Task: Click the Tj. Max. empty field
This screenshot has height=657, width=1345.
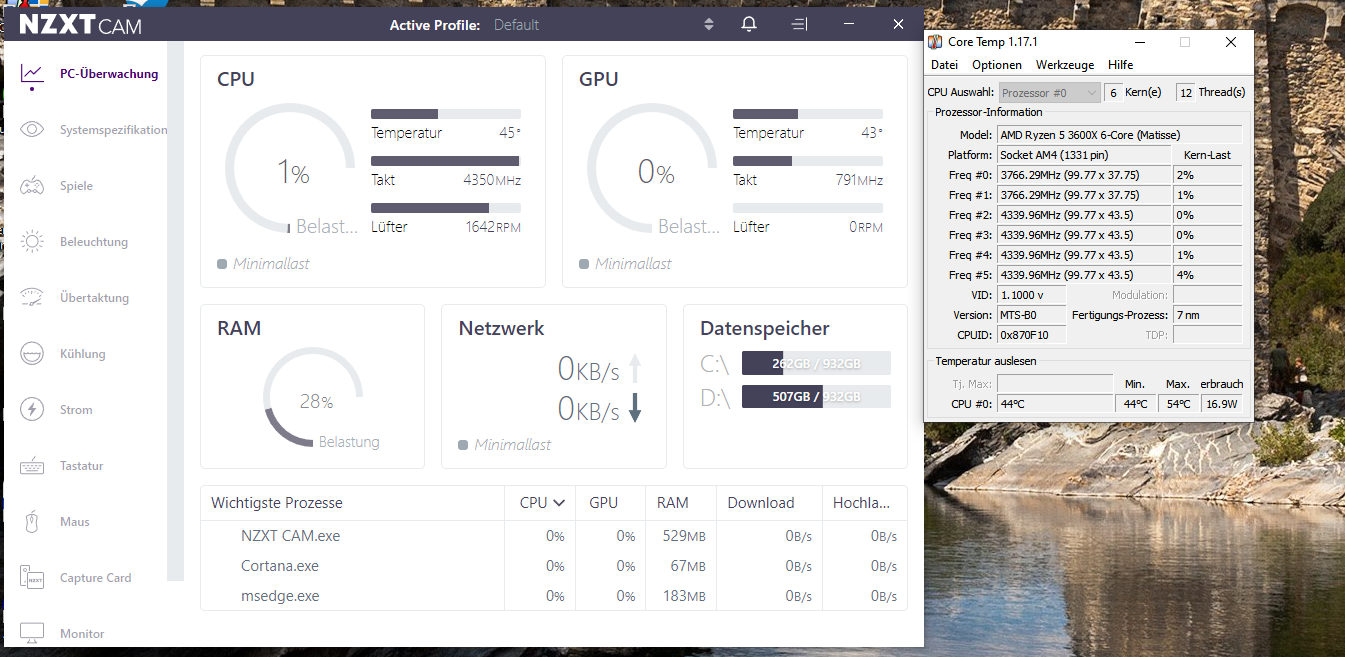Action: click(x=1055, y=384)
